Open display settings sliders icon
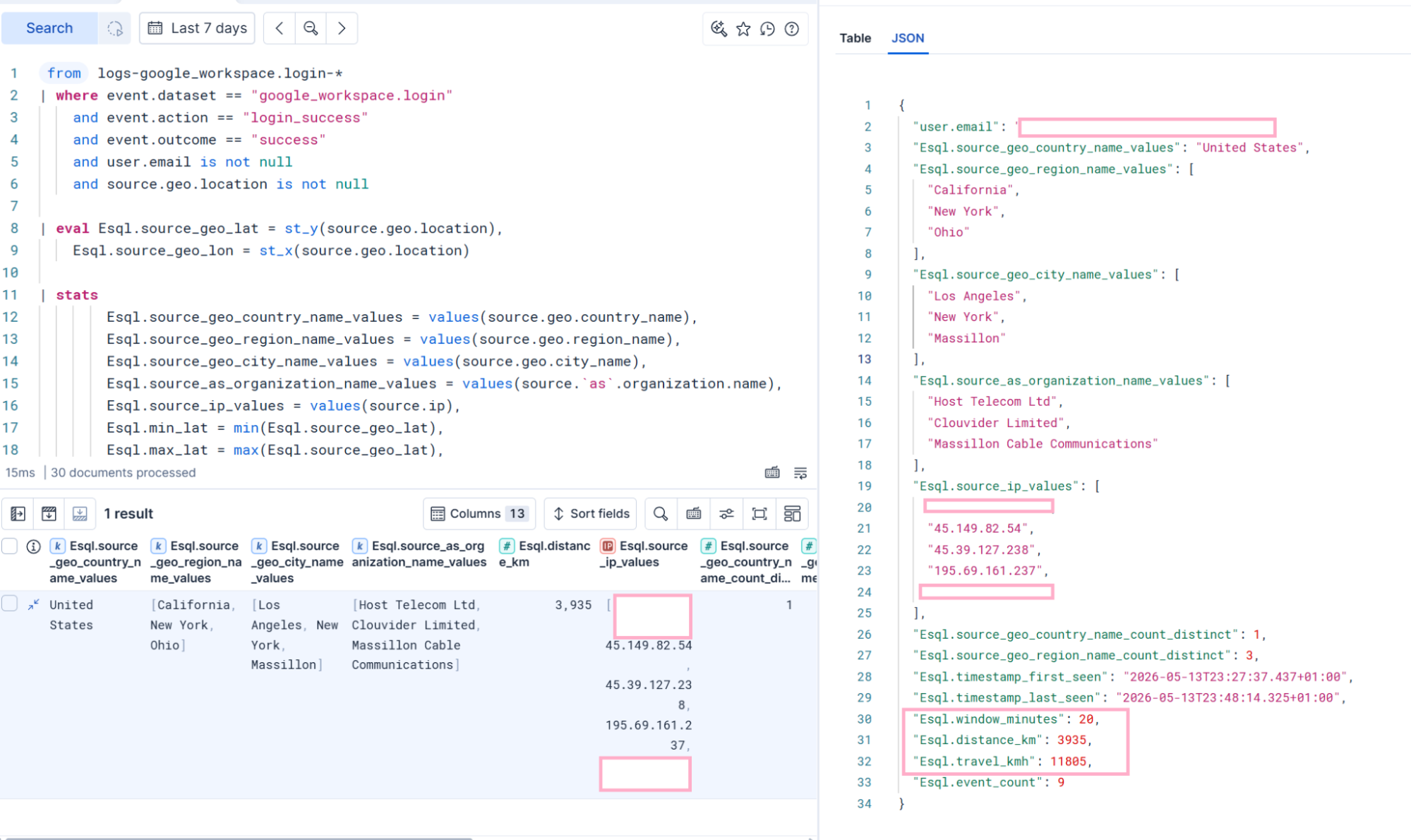Viewport: 1411px width, 840px height. (x=726, y=513)
